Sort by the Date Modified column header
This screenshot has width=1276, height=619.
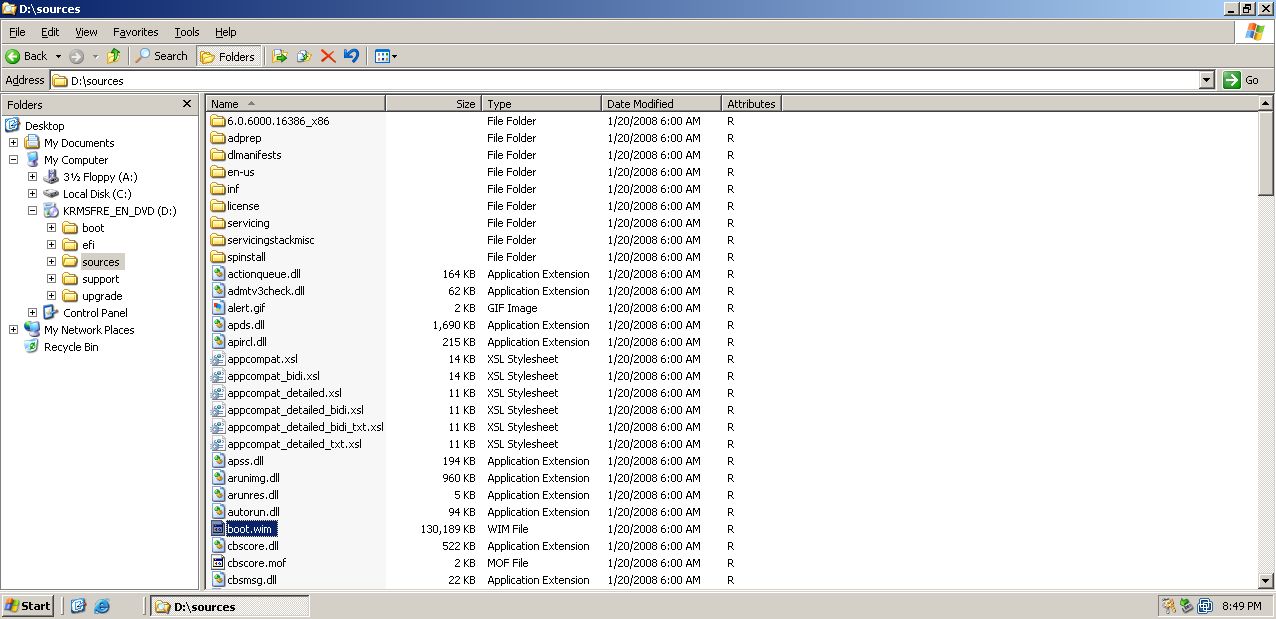661,103
